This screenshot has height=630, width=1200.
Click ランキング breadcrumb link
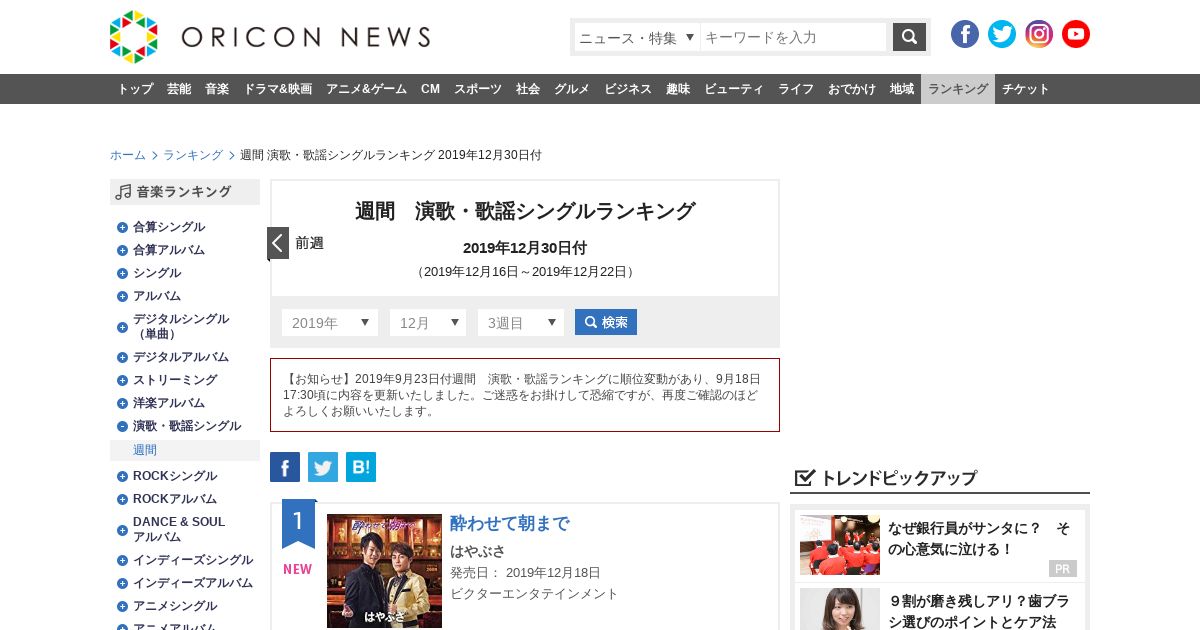pyautogui.click(x=193, y=155)
